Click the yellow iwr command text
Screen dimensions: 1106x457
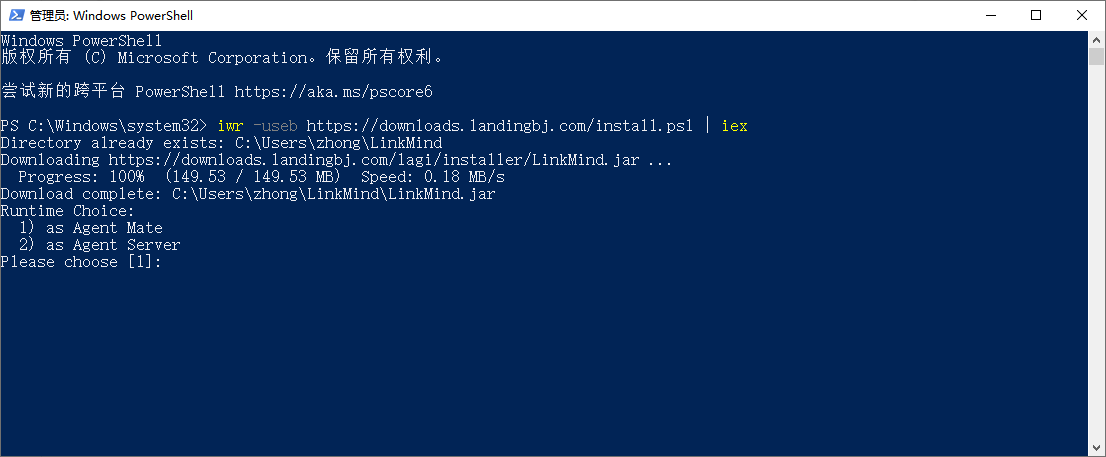tap(230, 126)
